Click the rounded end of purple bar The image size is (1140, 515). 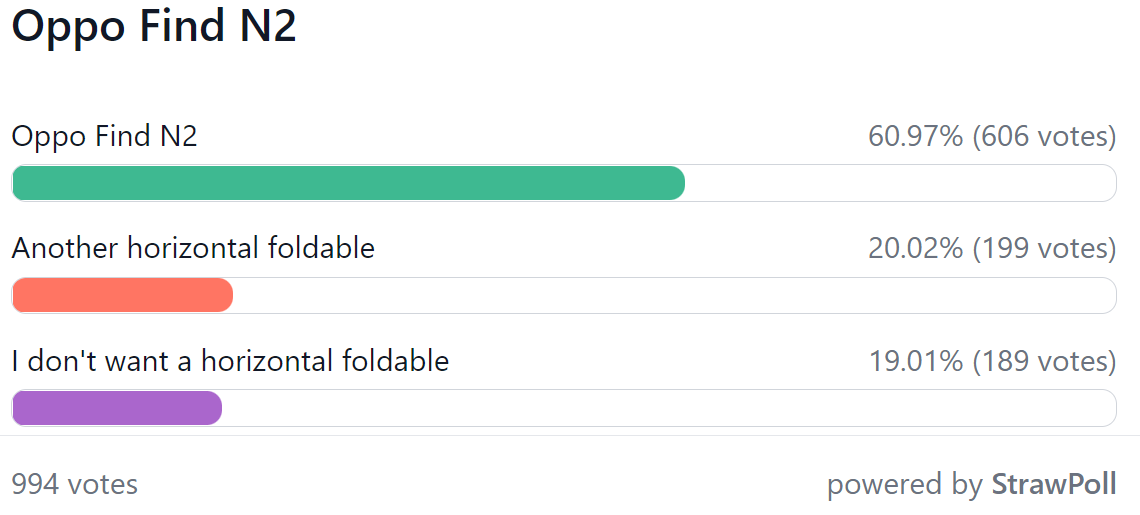click(214, 408)
